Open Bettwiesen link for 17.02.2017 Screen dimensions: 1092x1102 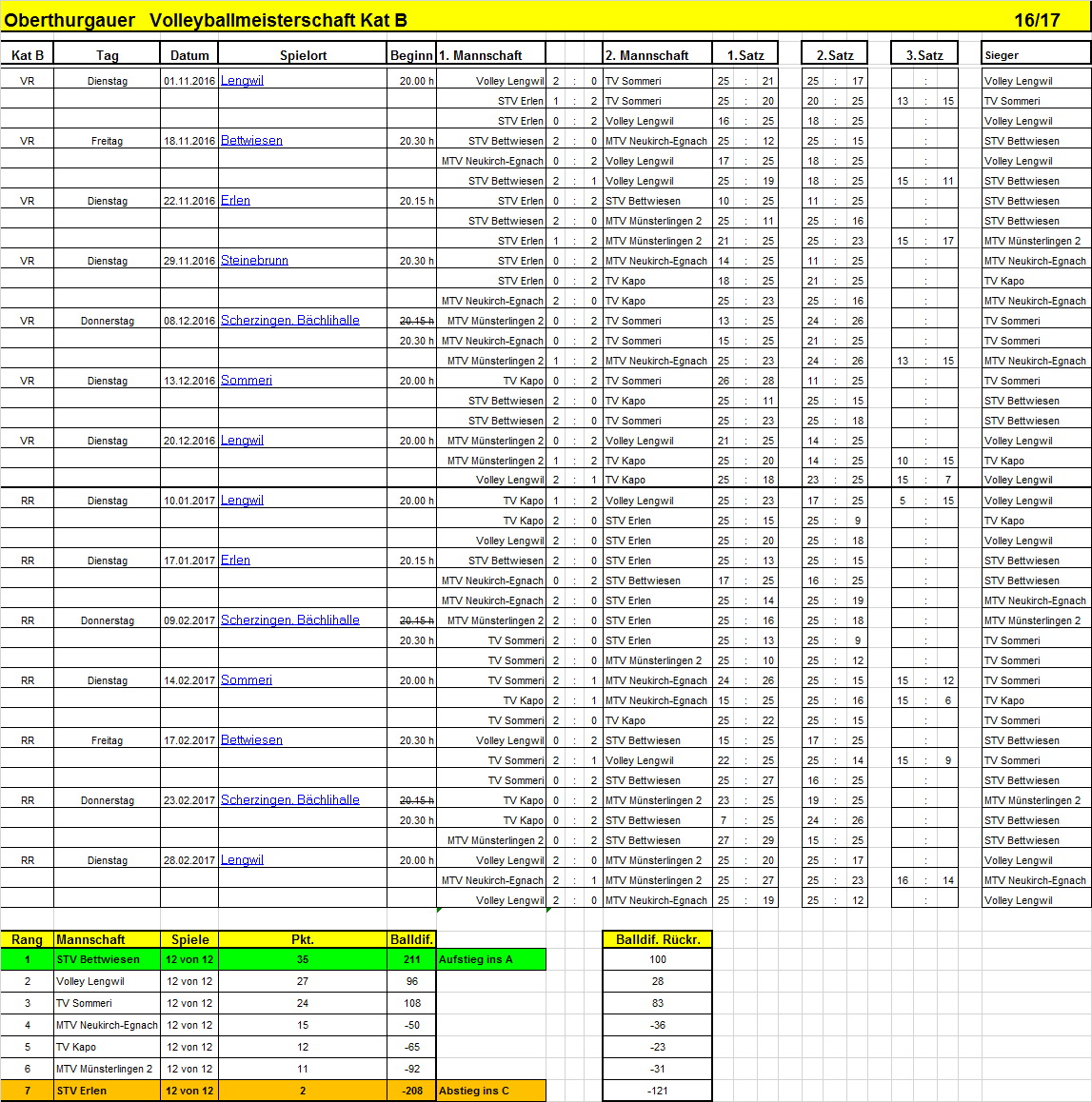251,740
